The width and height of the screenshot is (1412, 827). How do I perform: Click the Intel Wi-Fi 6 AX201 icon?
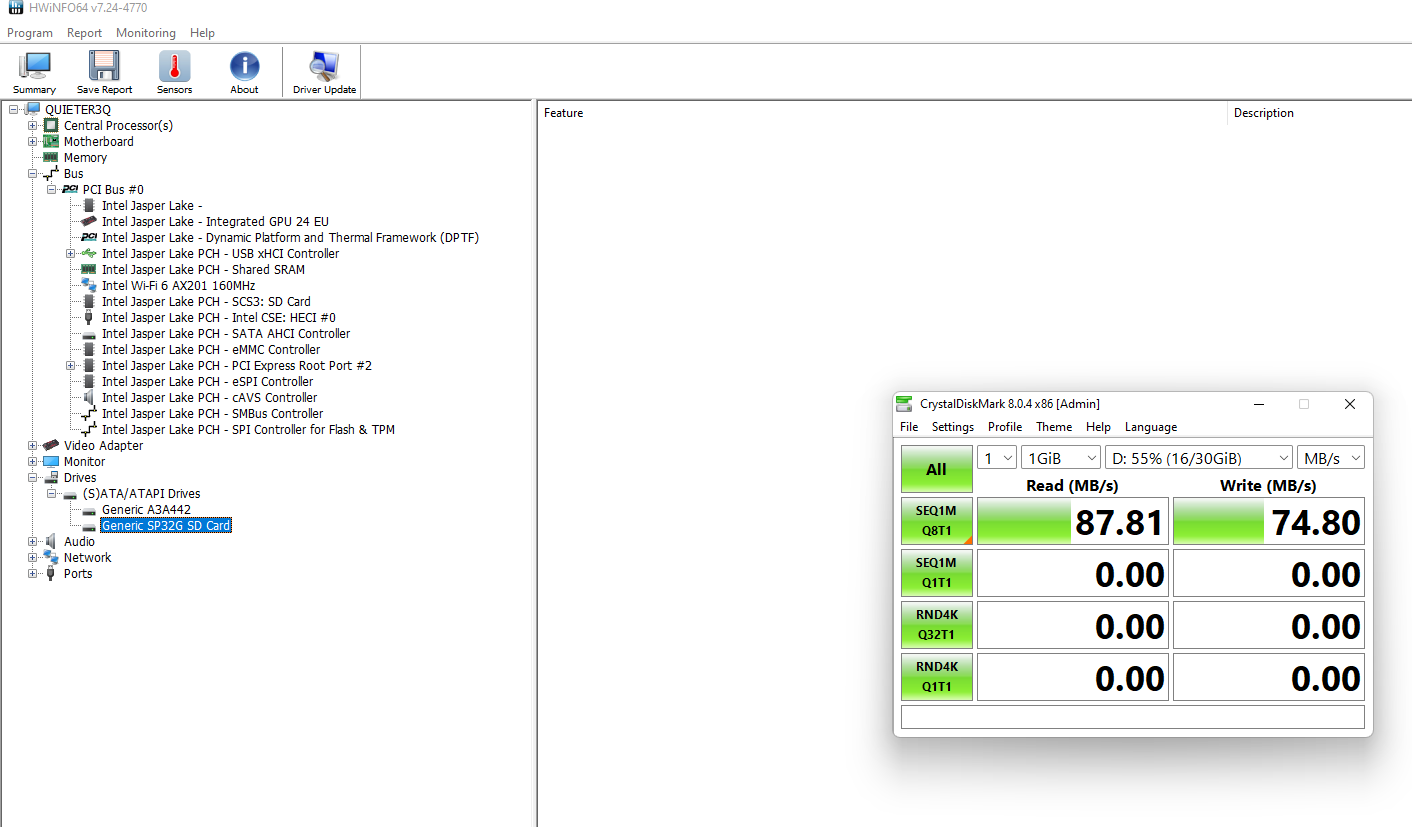point(89,285)
